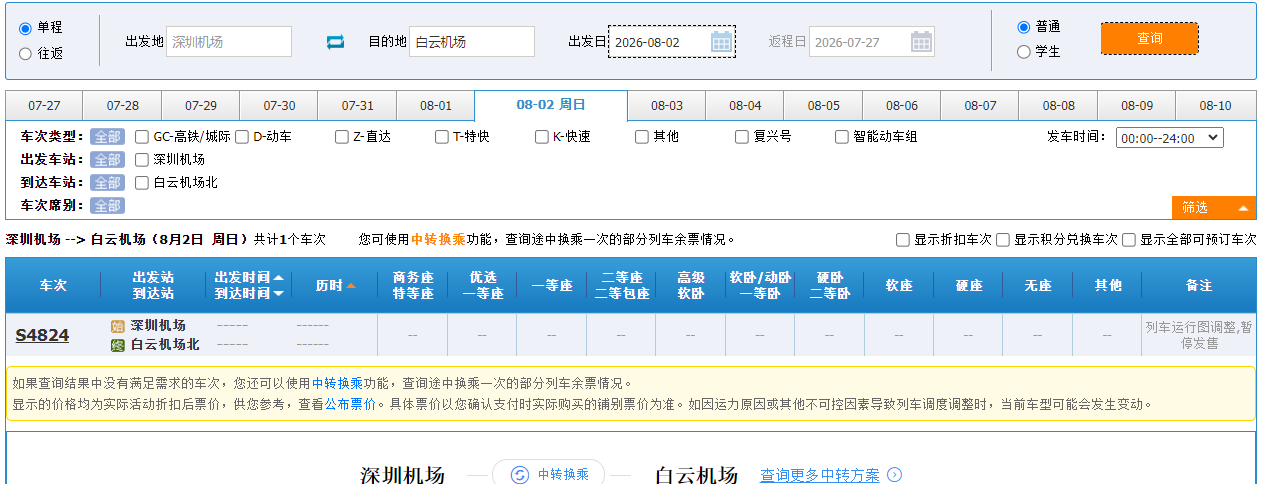Viewport: 1271px width, 484px height.
Task: Sort ascending by 出发时间 arrow
Action: coord(278,278)
